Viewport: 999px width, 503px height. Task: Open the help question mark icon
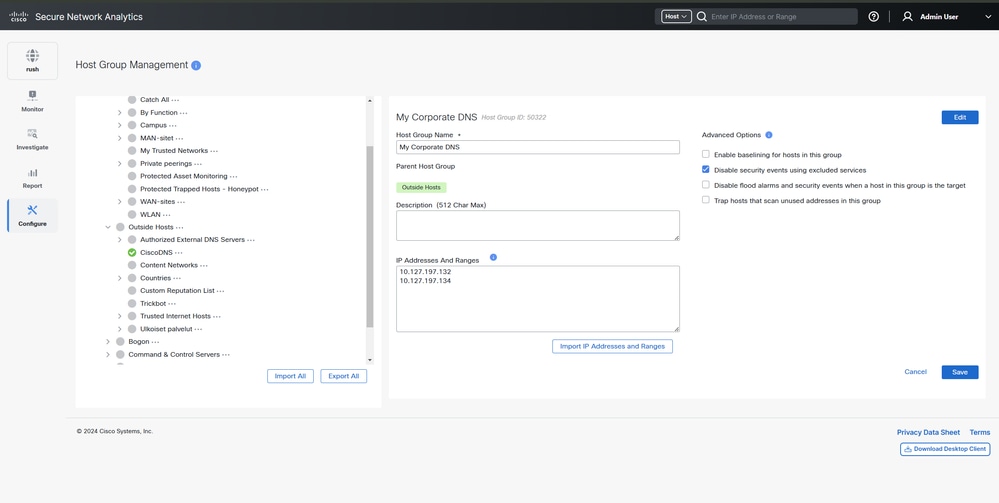click(873, 17)
